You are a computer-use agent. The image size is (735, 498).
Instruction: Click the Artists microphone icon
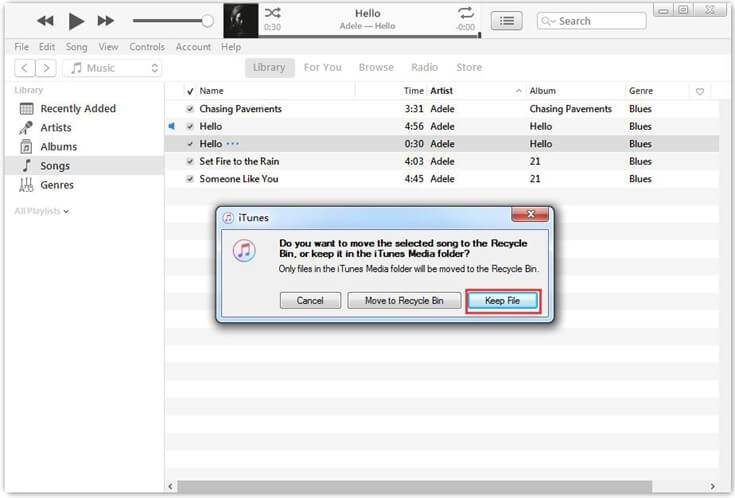[26, 128]
